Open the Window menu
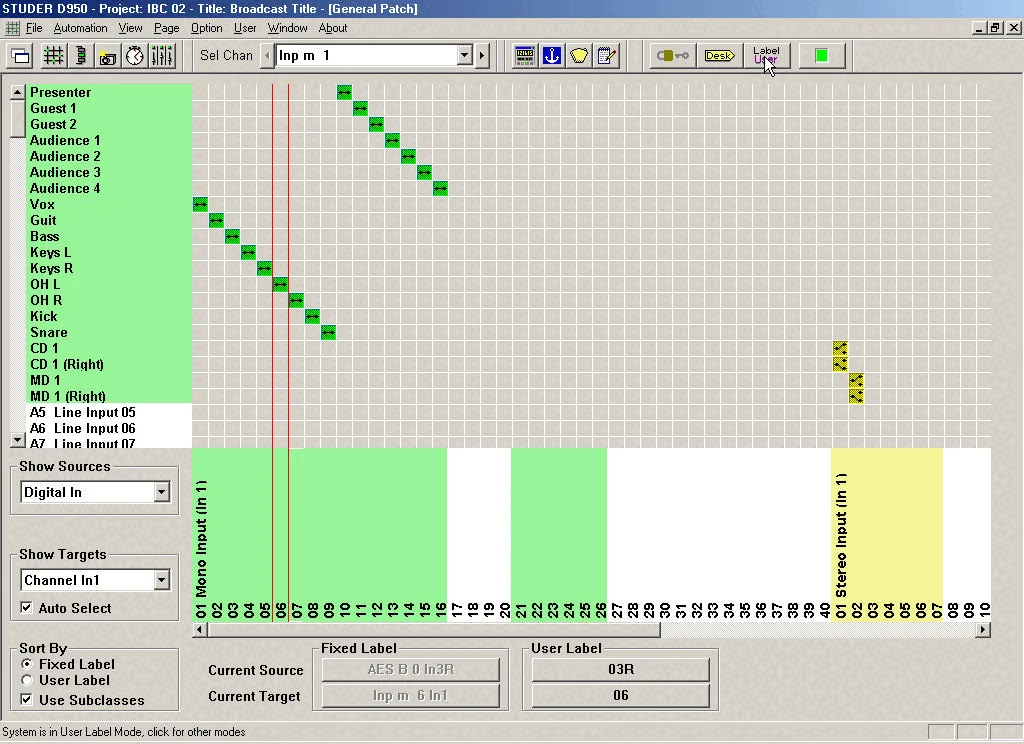The width and height of the screenshot is (1024, 744). (287, 28)
